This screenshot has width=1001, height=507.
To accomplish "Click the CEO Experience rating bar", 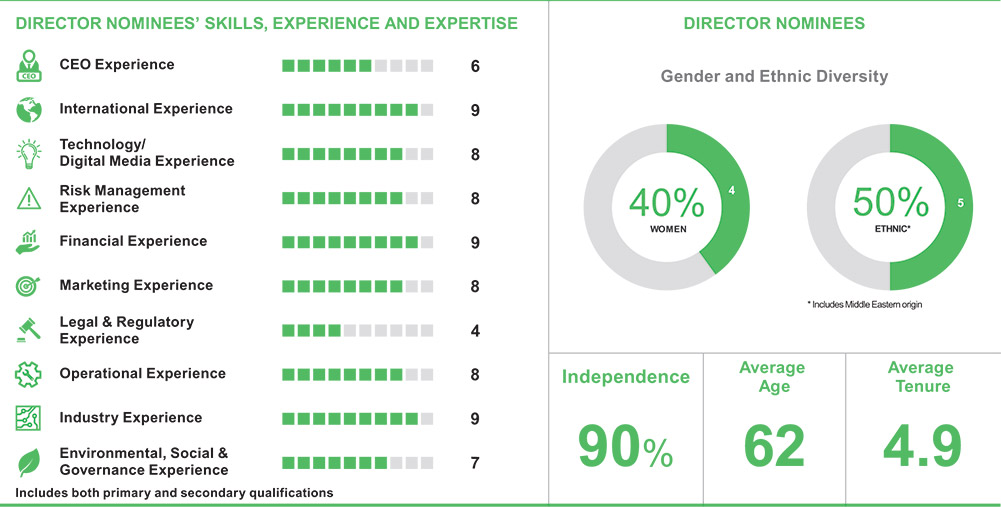I will [x=357, y=66].
